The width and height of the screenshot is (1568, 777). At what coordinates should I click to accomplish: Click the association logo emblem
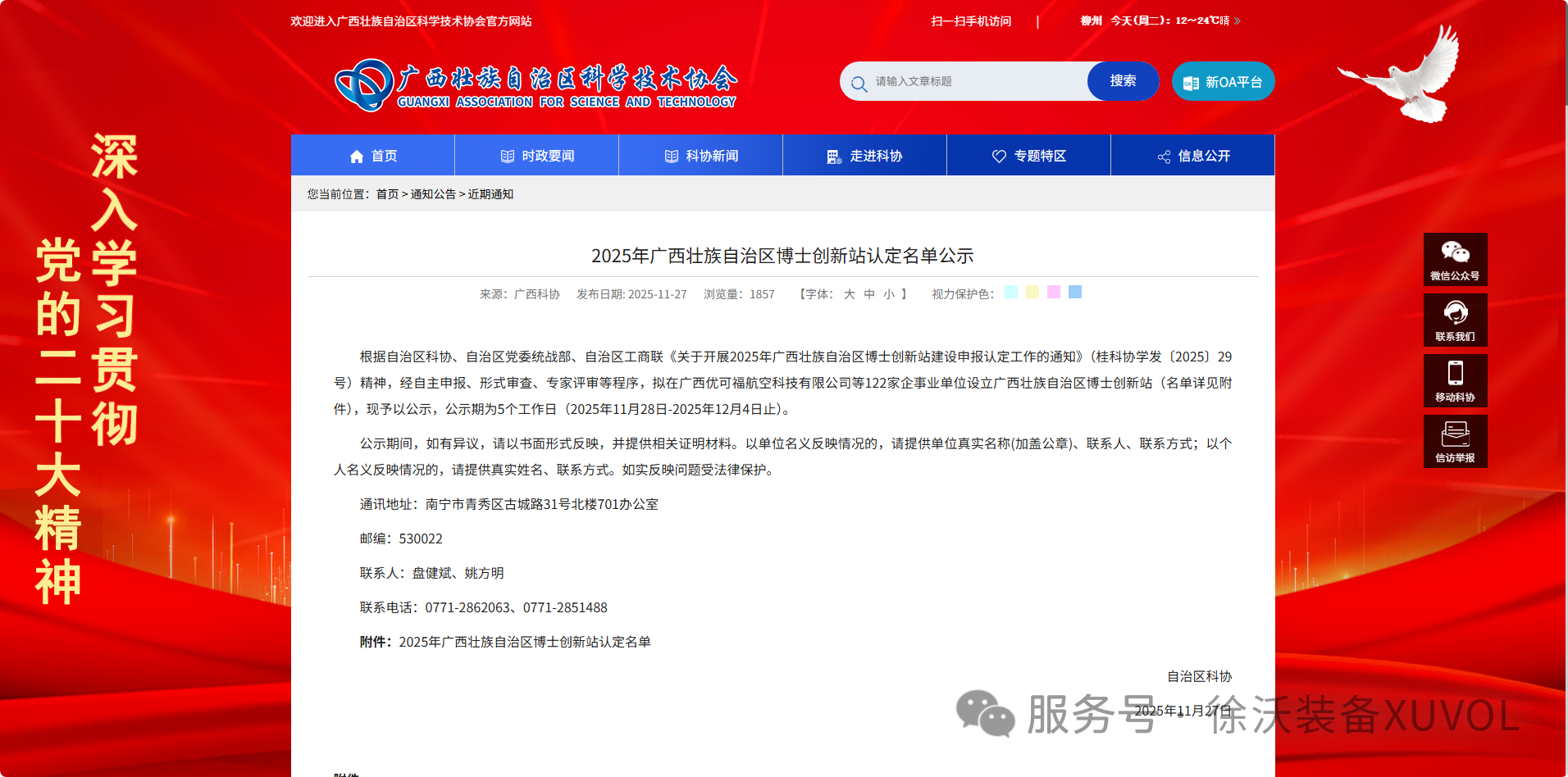[363, 84]
